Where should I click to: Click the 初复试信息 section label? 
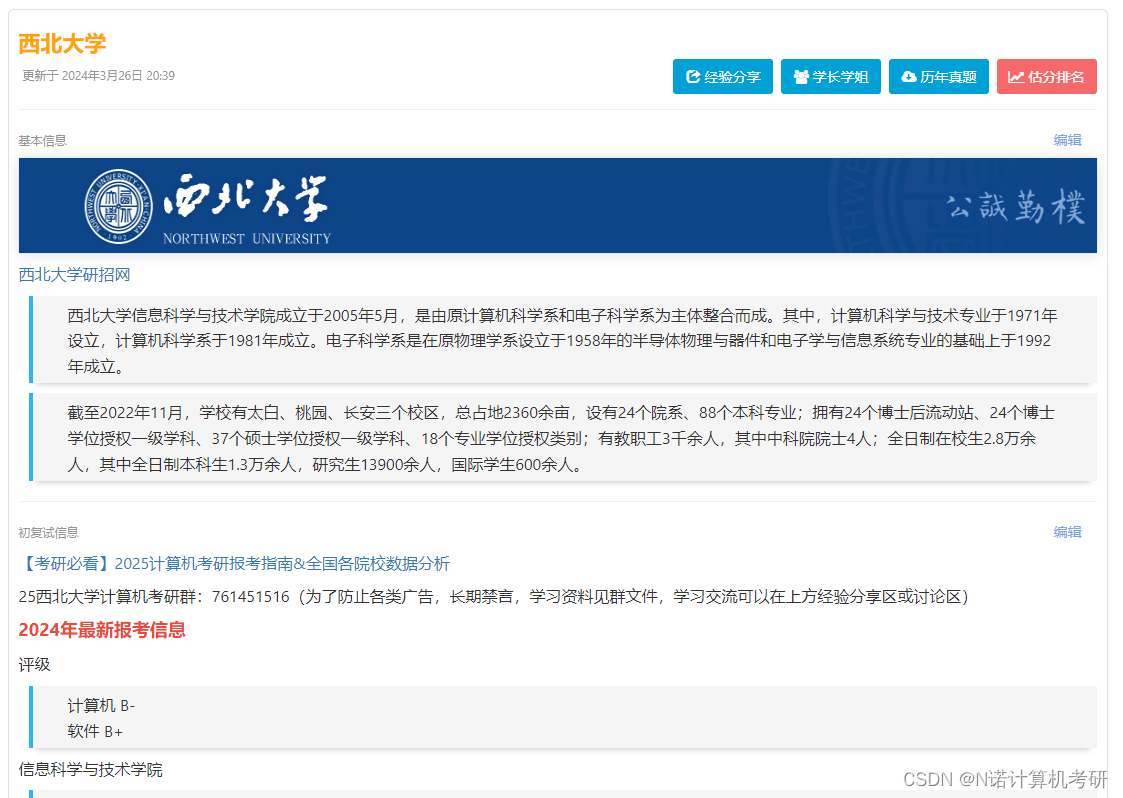49,533
